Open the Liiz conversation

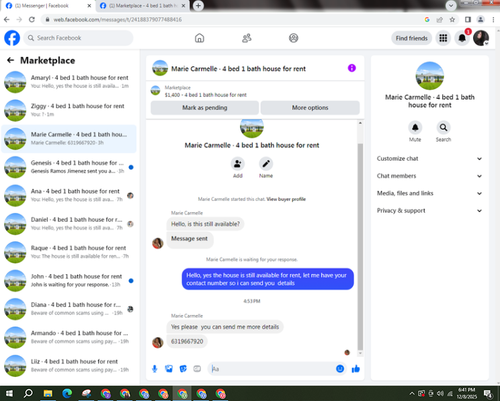69,365
